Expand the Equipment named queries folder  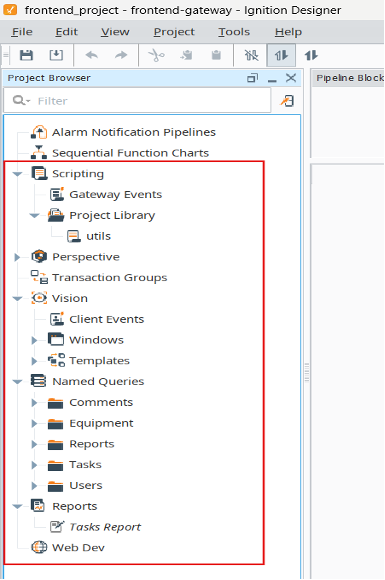click(x=34, y=423)
